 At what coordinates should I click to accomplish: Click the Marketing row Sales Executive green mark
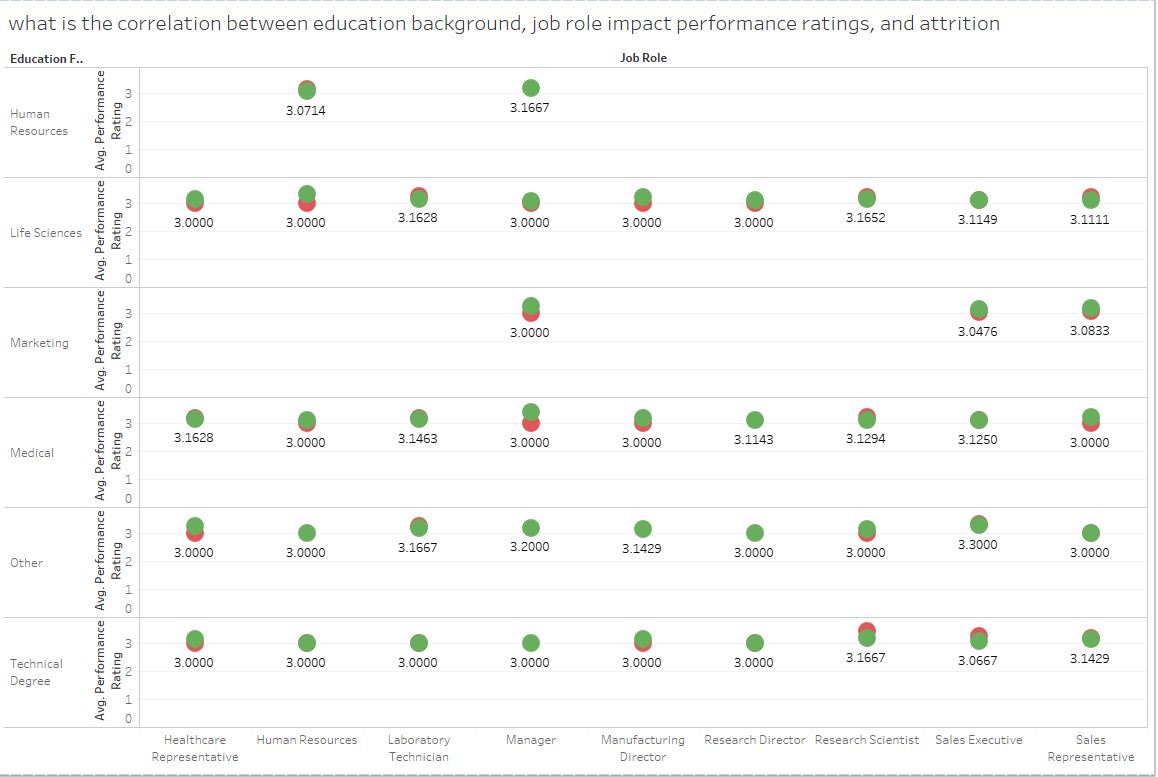[978, 309]
